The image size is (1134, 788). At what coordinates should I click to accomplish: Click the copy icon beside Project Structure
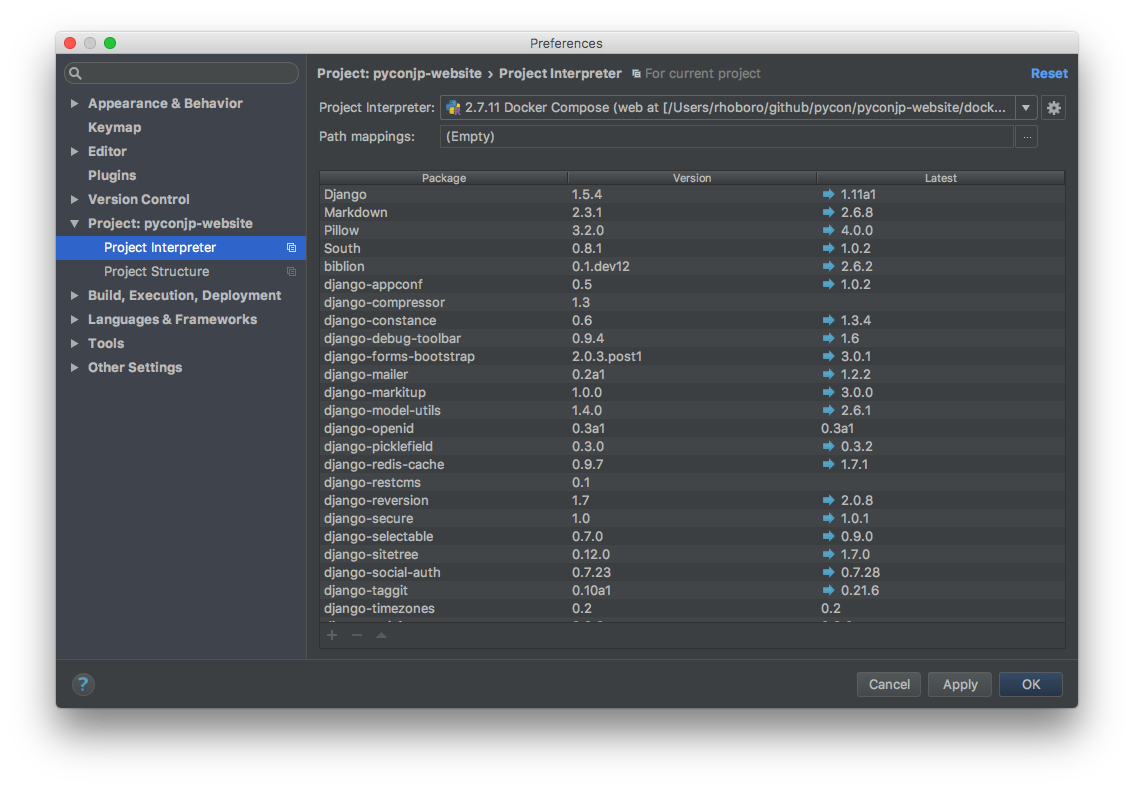coord(291,272)
